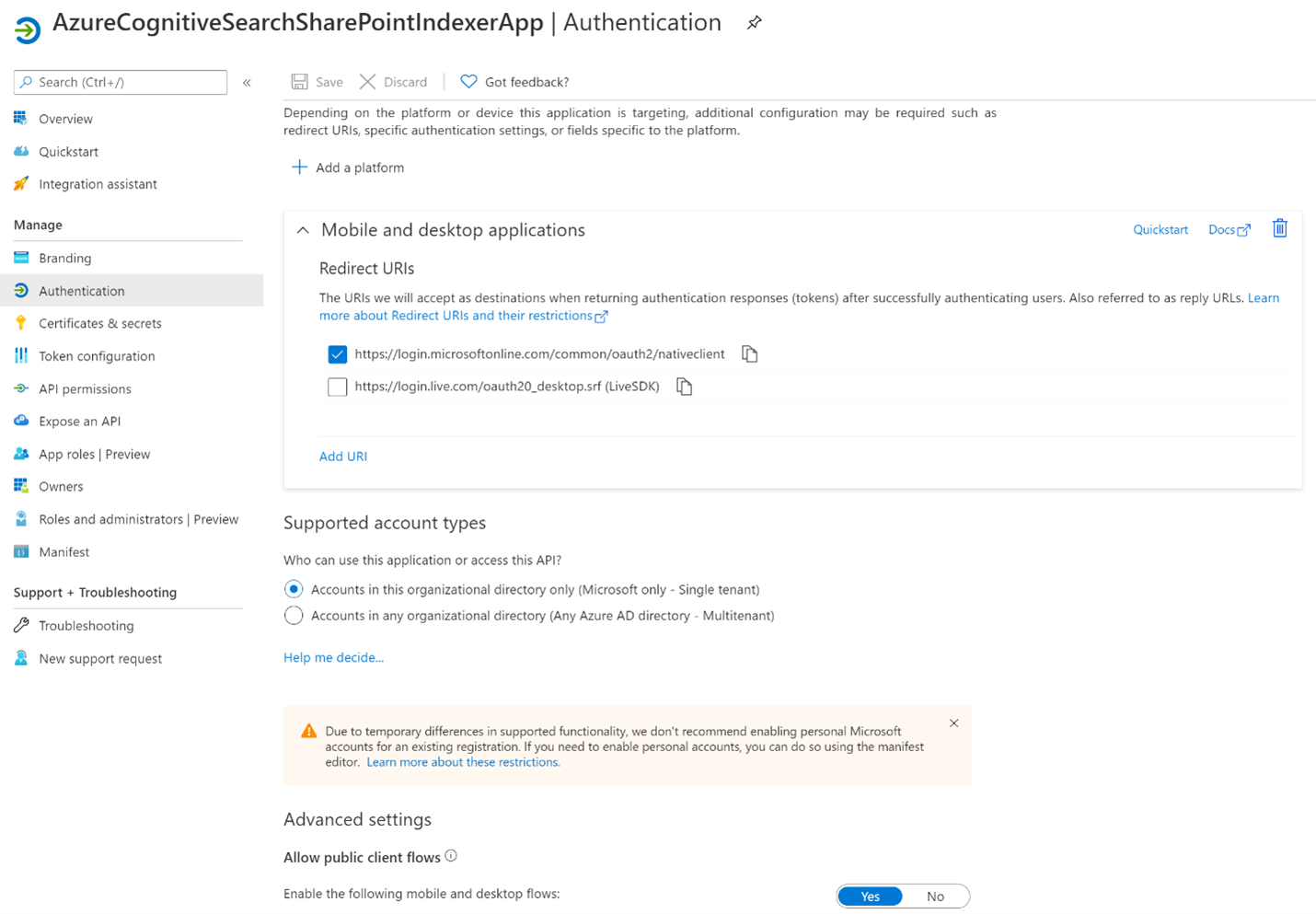The height and width of the screenshot is (914, 1316).
Task: Collapse the Mobile and desktop applications section
Action: coord(303,230)
